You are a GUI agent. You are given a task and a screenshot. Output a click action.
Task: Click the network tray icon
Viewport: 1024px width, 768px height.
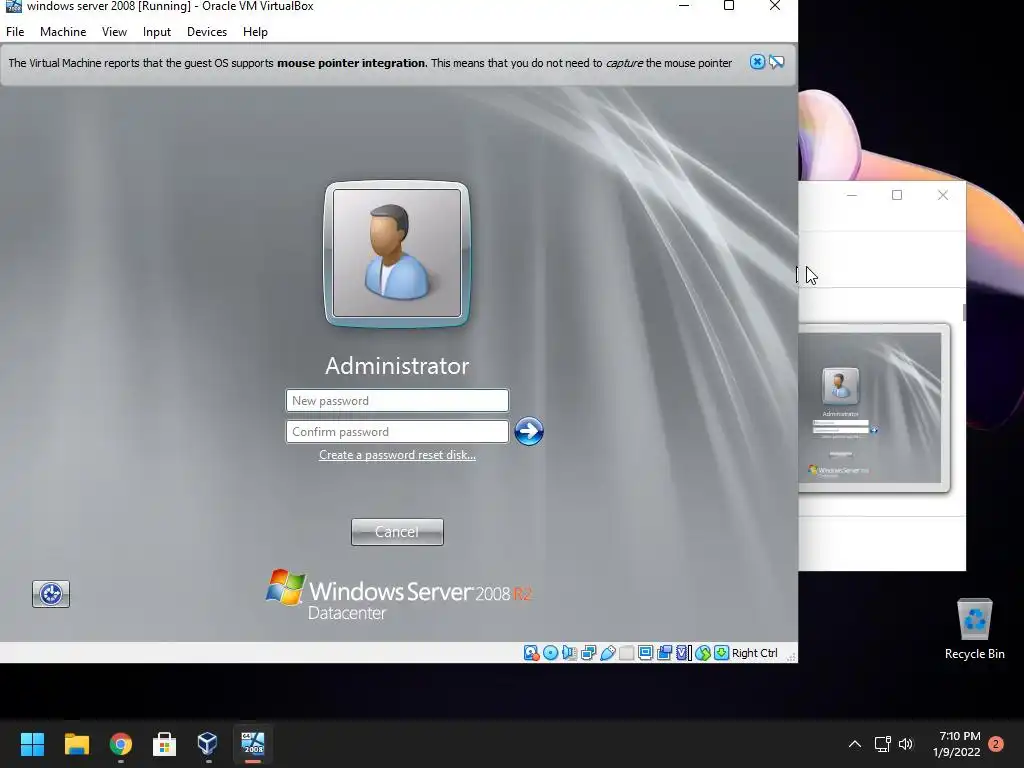pyautogui.click(x=882, y=744)
